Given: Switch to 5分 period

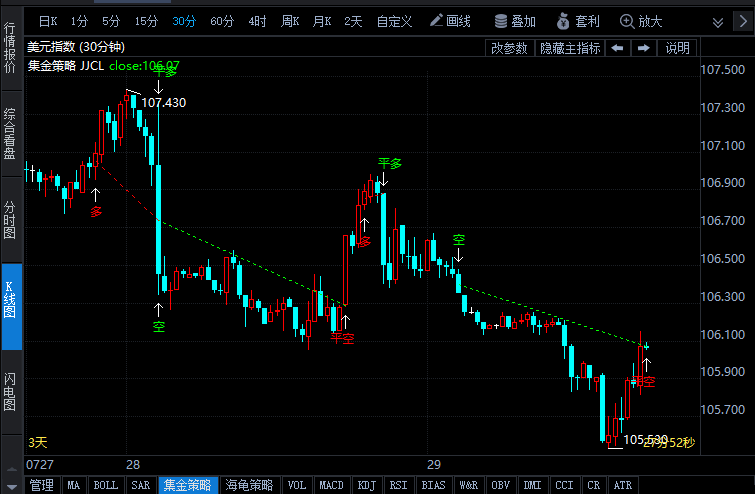Looking at the screenshot, I should coord(111,21).
